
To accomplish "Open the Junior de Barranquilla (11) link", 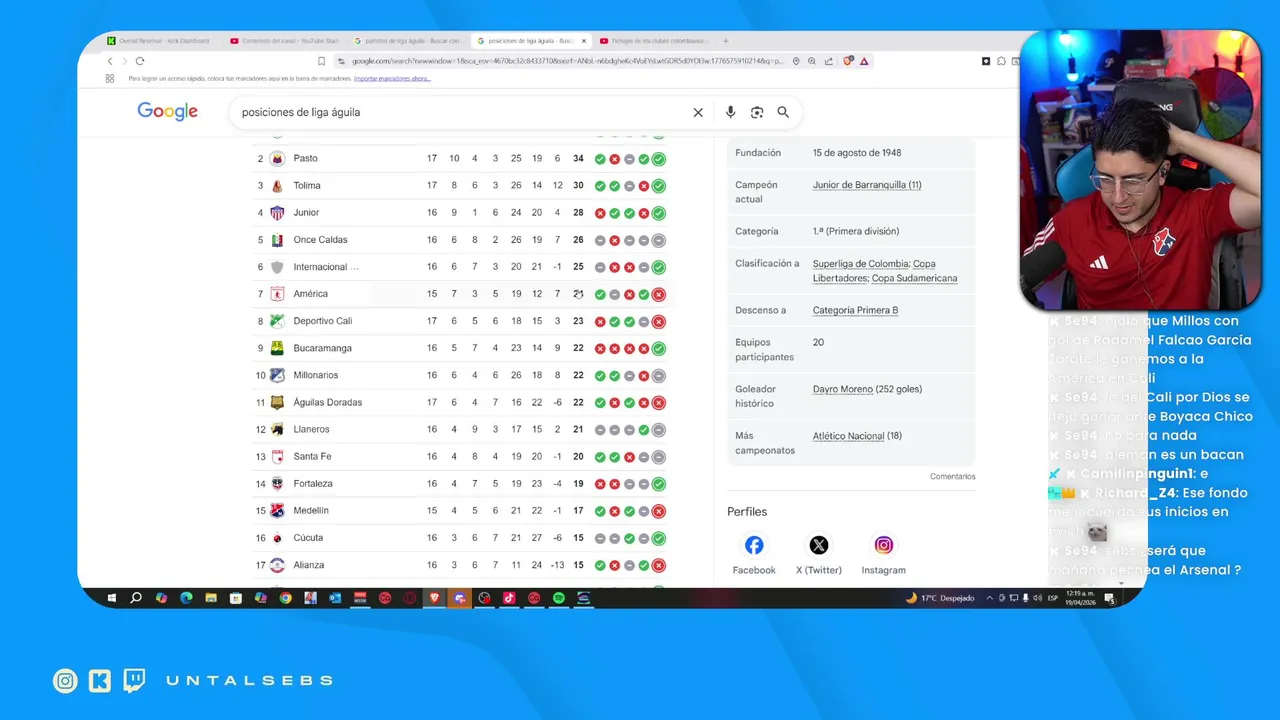I will (867, 185).
